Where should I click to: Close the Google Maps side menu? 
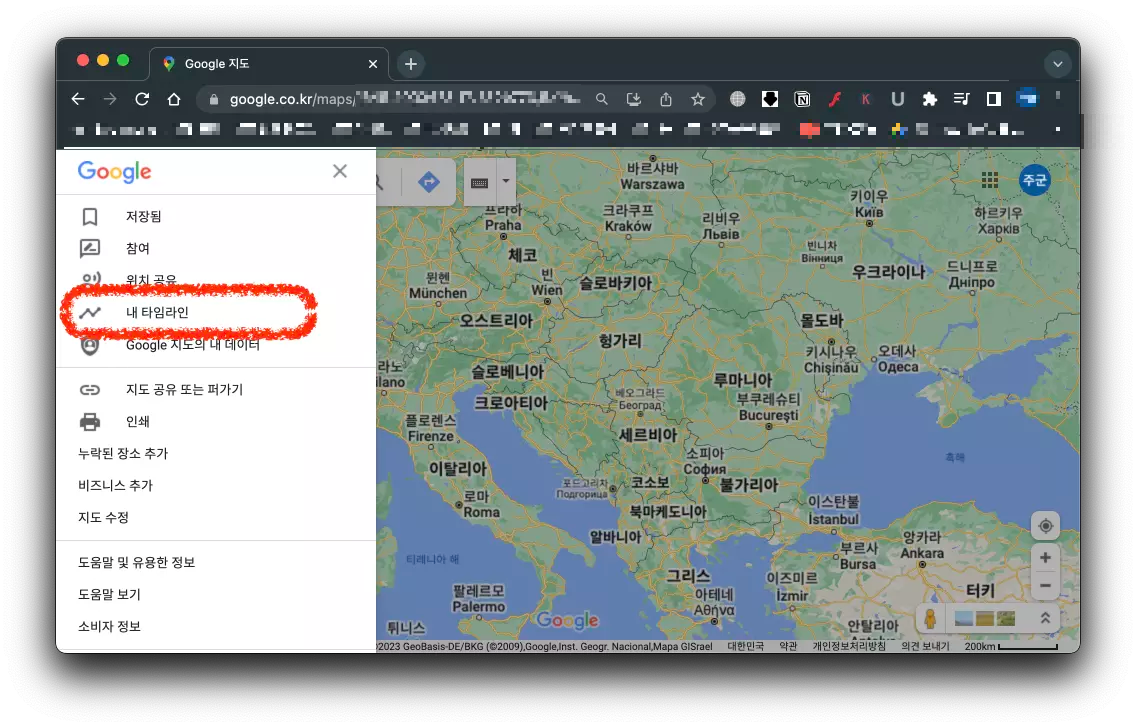point(340,171)
